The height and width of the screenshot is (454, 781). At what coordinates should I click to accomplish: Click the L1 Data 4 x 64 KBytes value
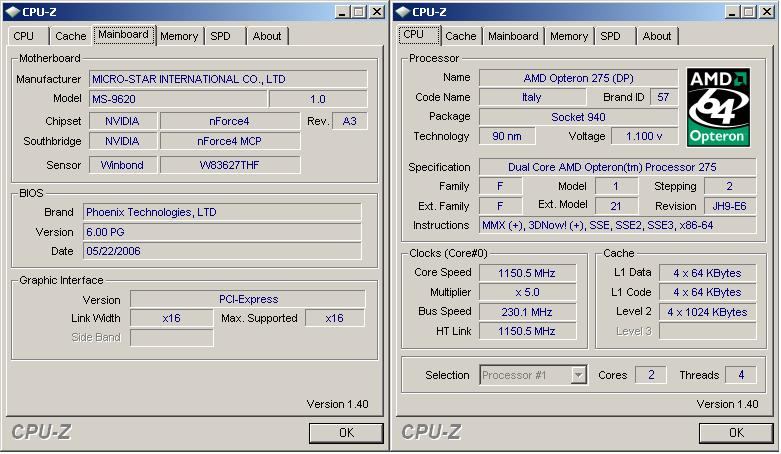(707, 273)
